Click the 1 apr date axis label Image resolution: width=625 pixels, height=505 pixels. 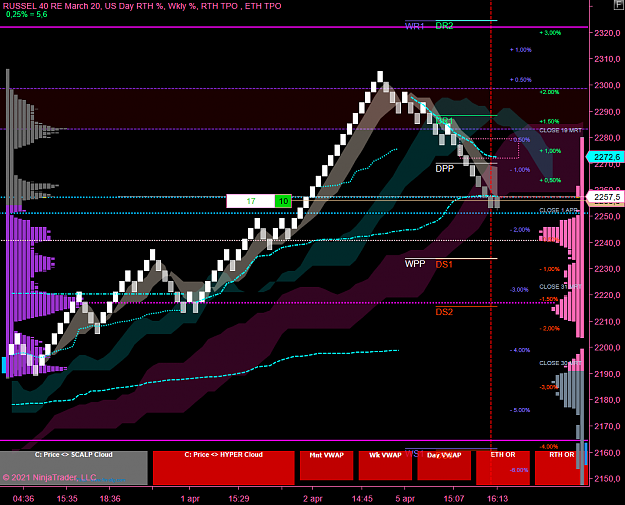(190, 499)
